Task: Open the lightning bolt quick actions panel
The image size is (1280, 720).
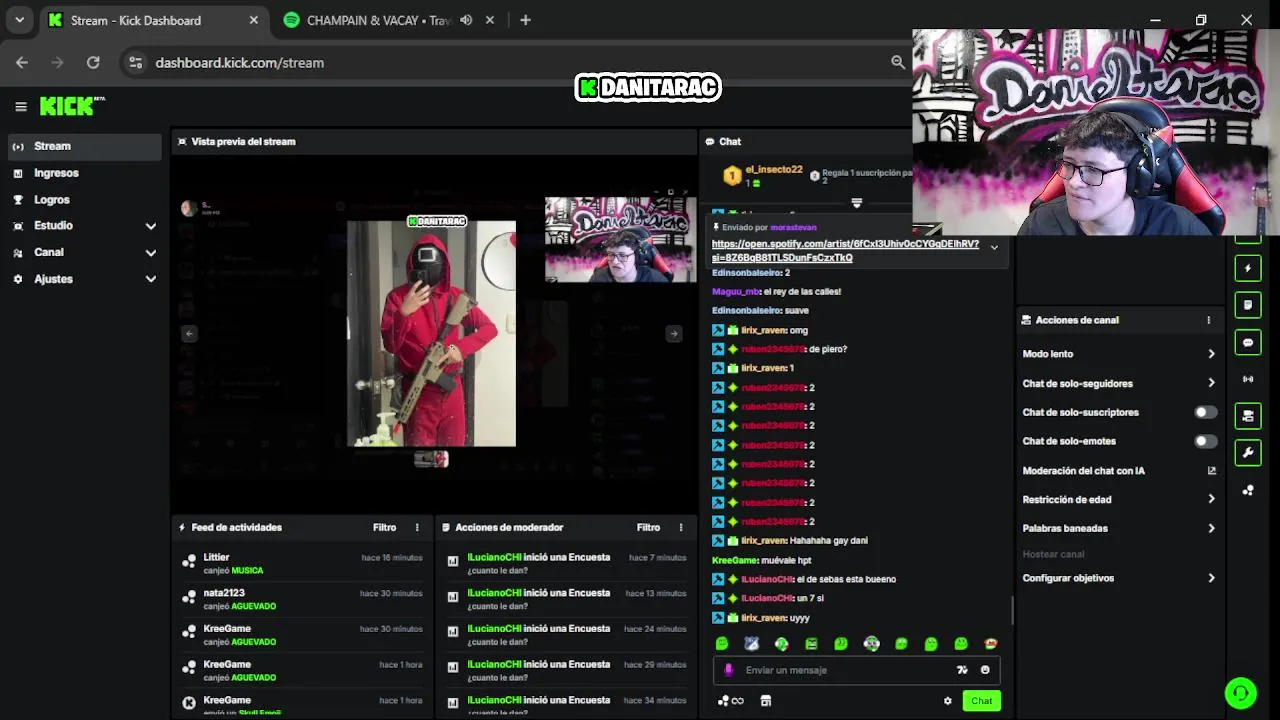Action: 1247,268
